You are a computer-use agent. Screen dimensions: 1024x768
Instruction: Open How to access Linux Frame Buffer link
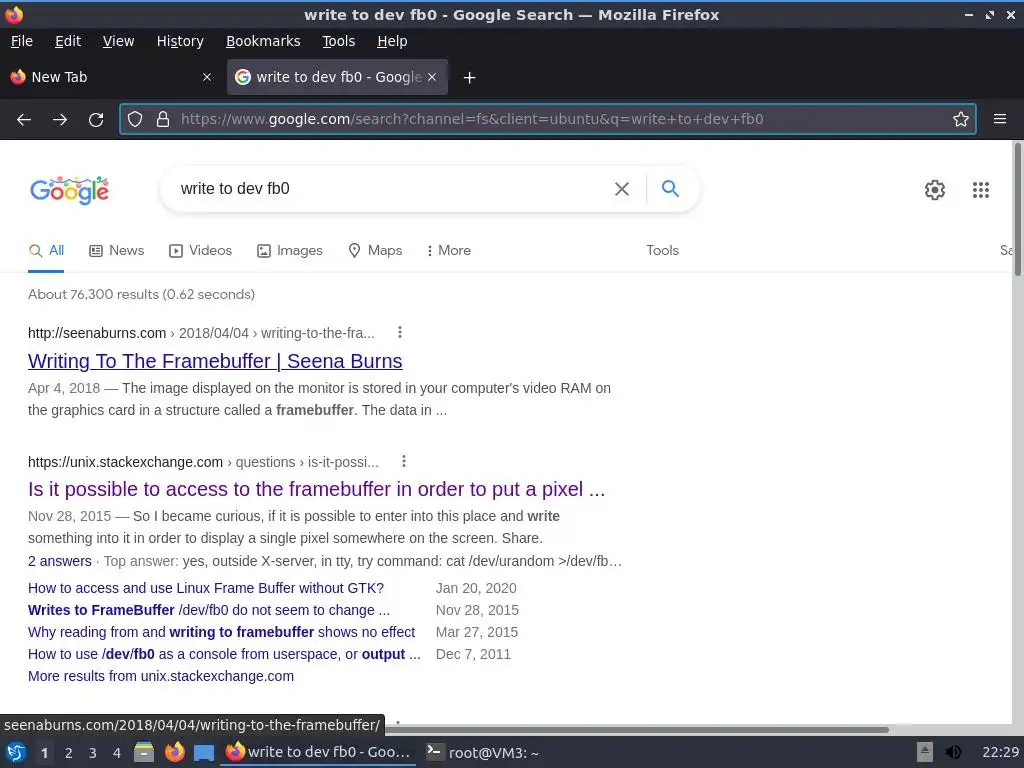click(x=206, y=588)
